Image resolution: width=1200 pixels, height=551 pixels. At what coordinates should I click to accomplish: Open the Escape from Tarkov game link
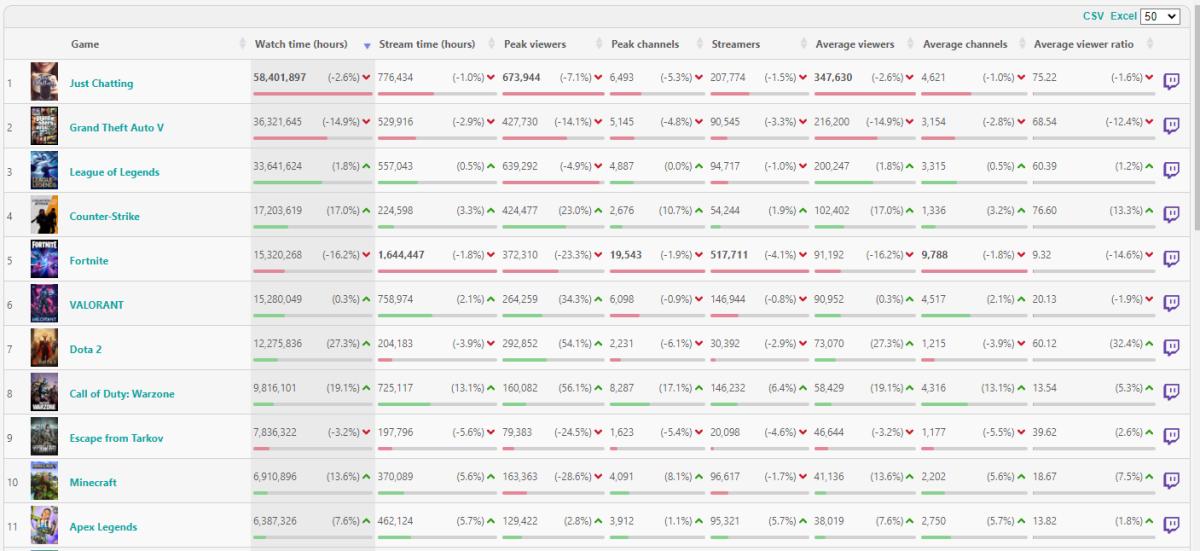116,438
